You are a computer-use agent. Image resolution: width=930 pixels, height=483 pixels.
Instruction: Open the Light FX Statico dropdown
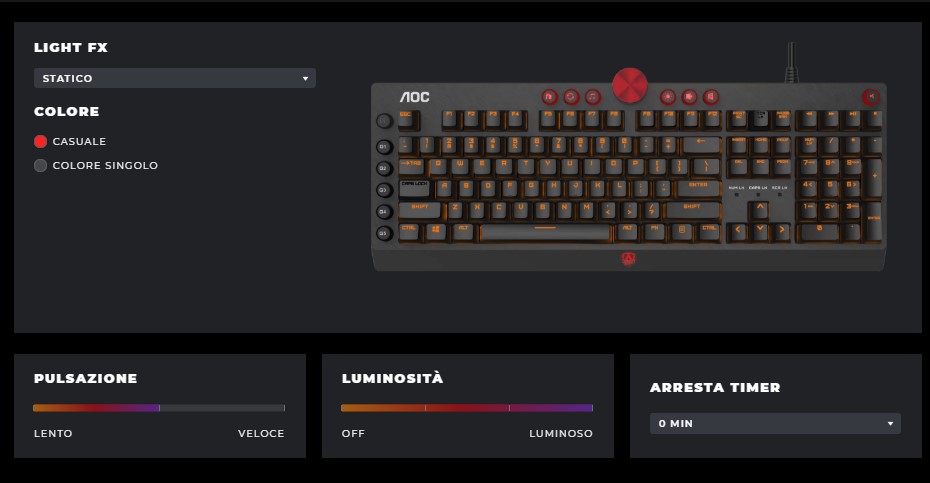click(175, 78)
